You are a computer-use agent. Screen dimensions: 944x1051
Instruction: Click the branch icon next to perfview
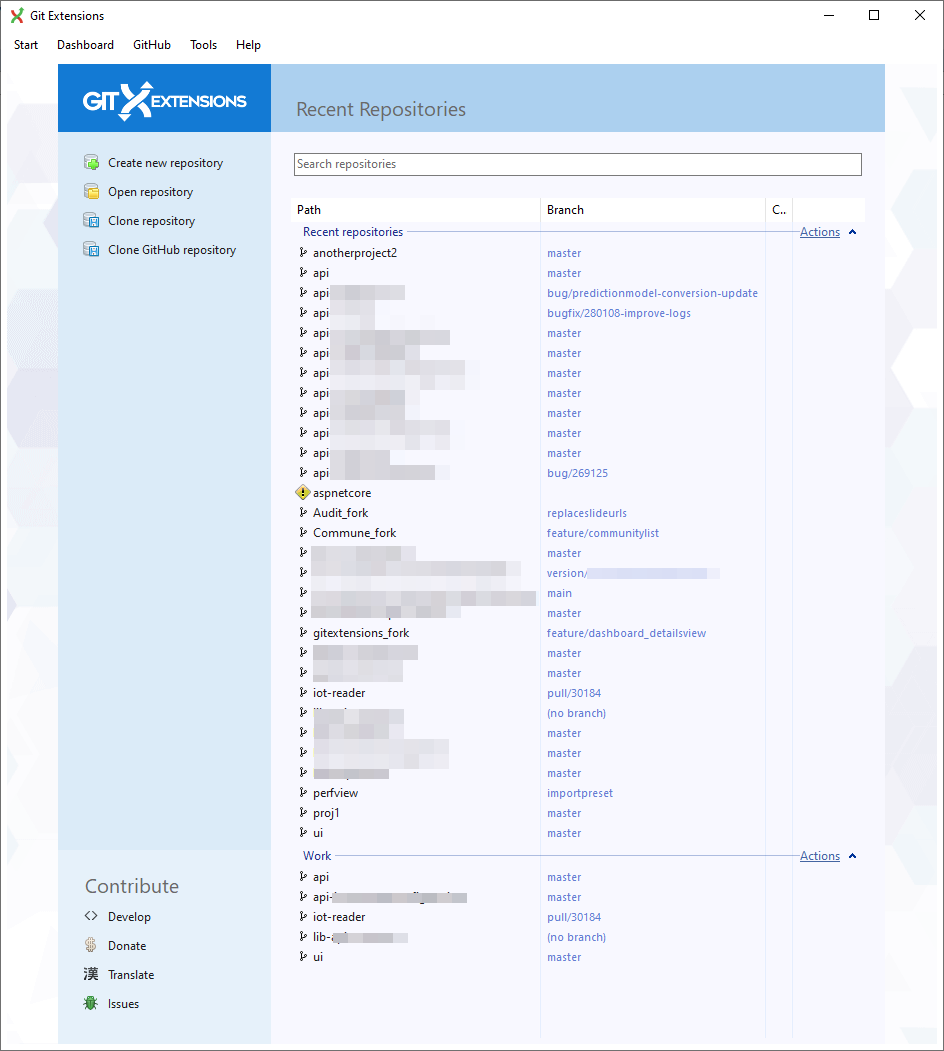click(303, 793)
